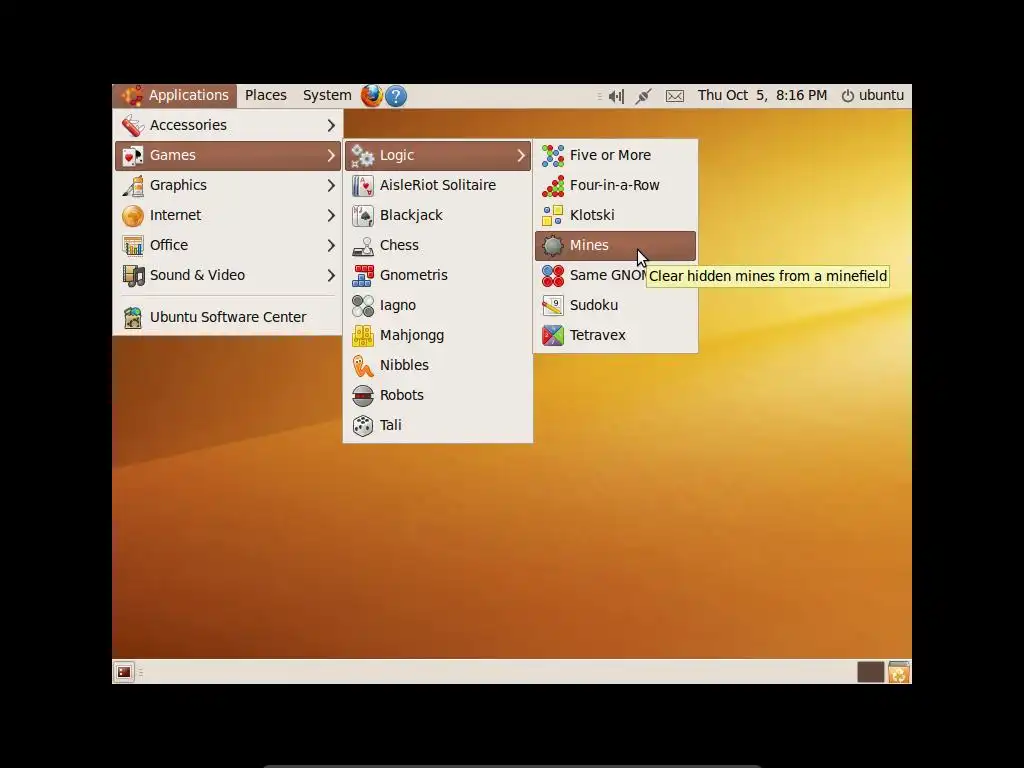Click the Same GNOME red balls icon

click(552, 276)
